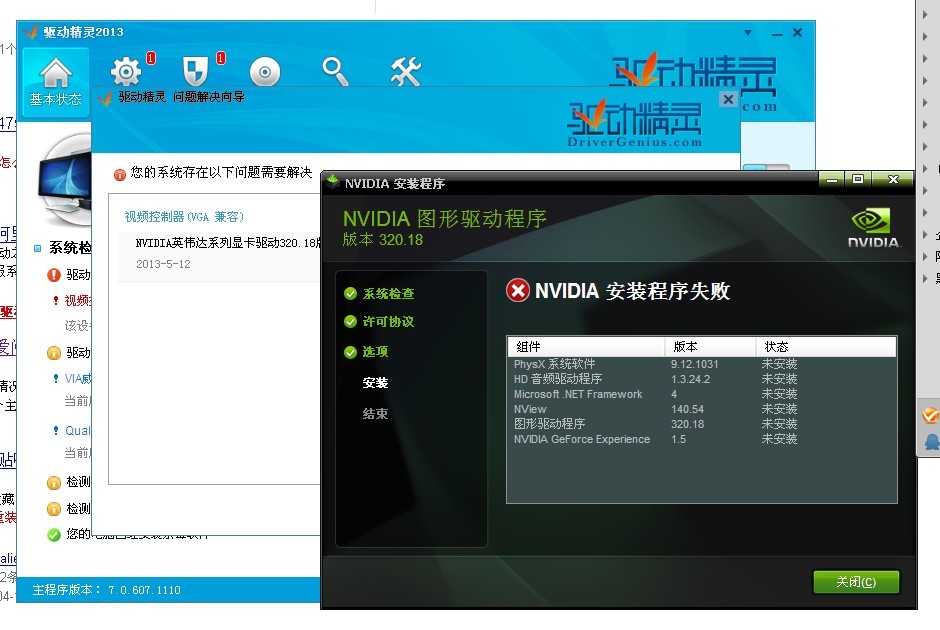The width and height of the screenshot is (940, 630).
Task: Close the 问题解决向导 dialog
Action: pos(728,99)
